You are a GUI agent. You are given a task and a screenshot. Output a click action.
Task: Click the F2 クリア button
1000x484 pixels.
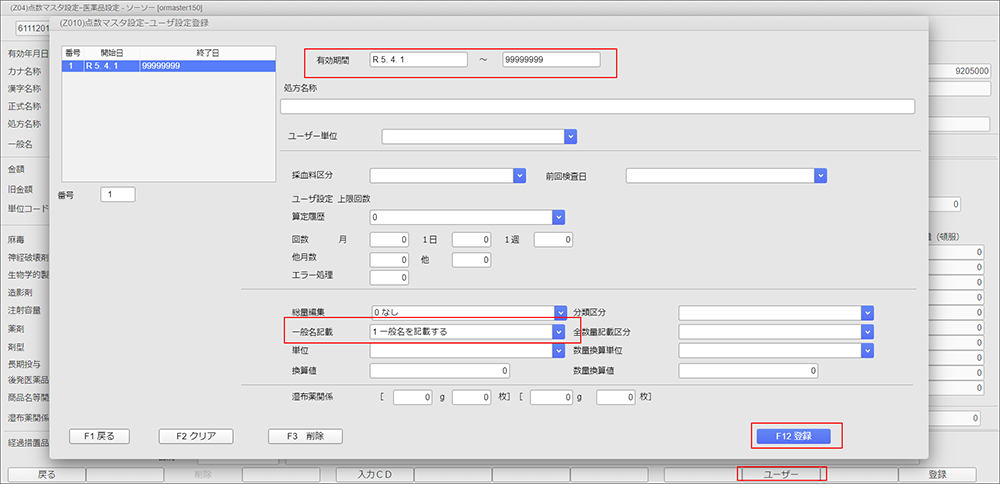[196, 436]
